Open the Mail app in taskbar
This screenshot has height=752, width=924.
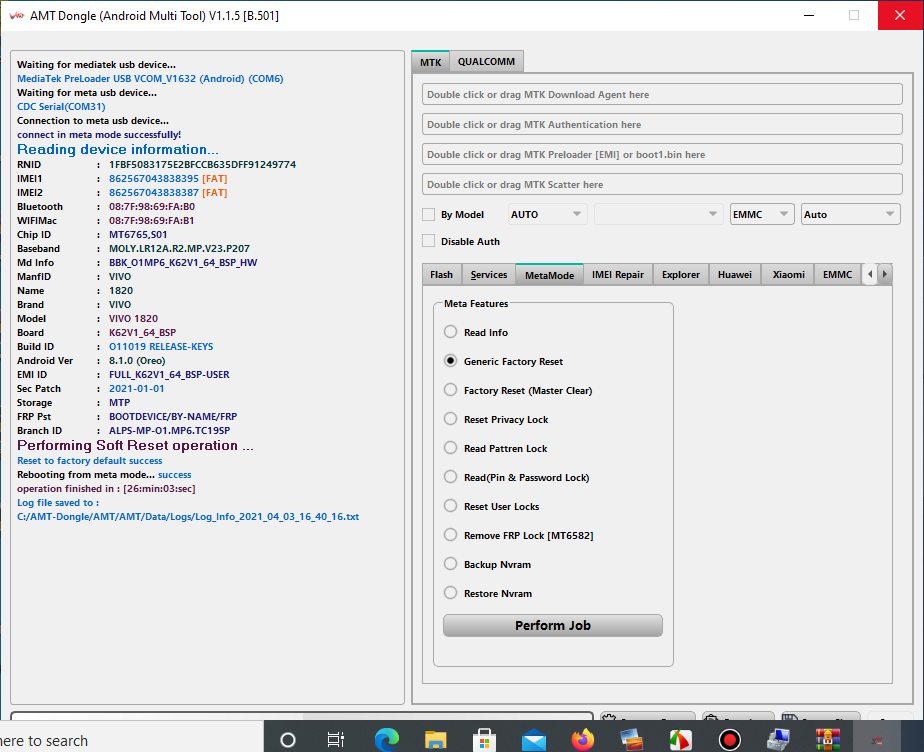(x=534, y=739)
